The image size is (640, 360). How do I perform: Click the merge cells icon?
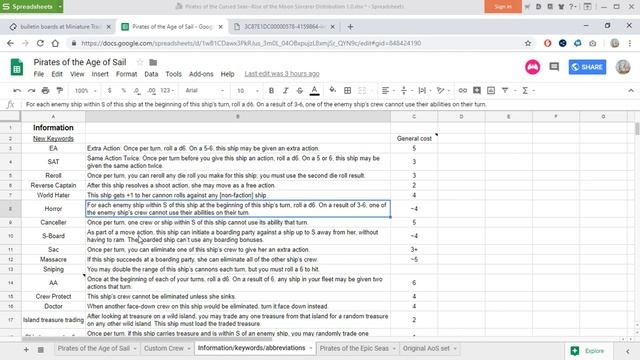(x=362, y=91)
